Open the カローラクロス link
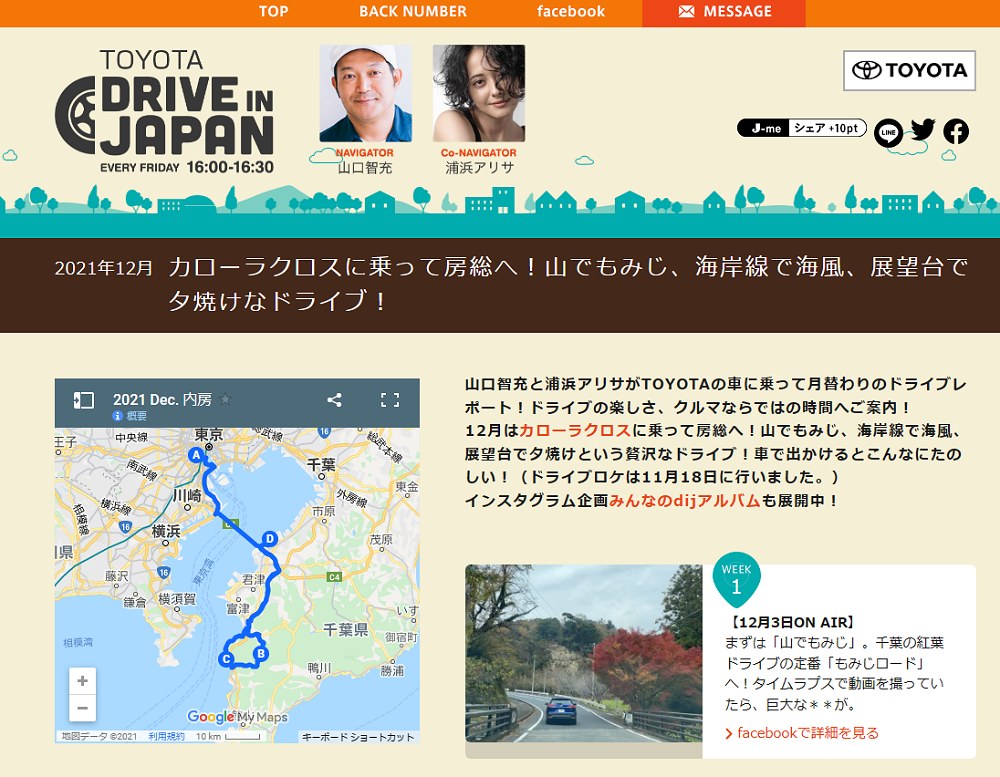Image resolution: width=1000 pixels, height=777 pixels. click(x=575, y=431)
